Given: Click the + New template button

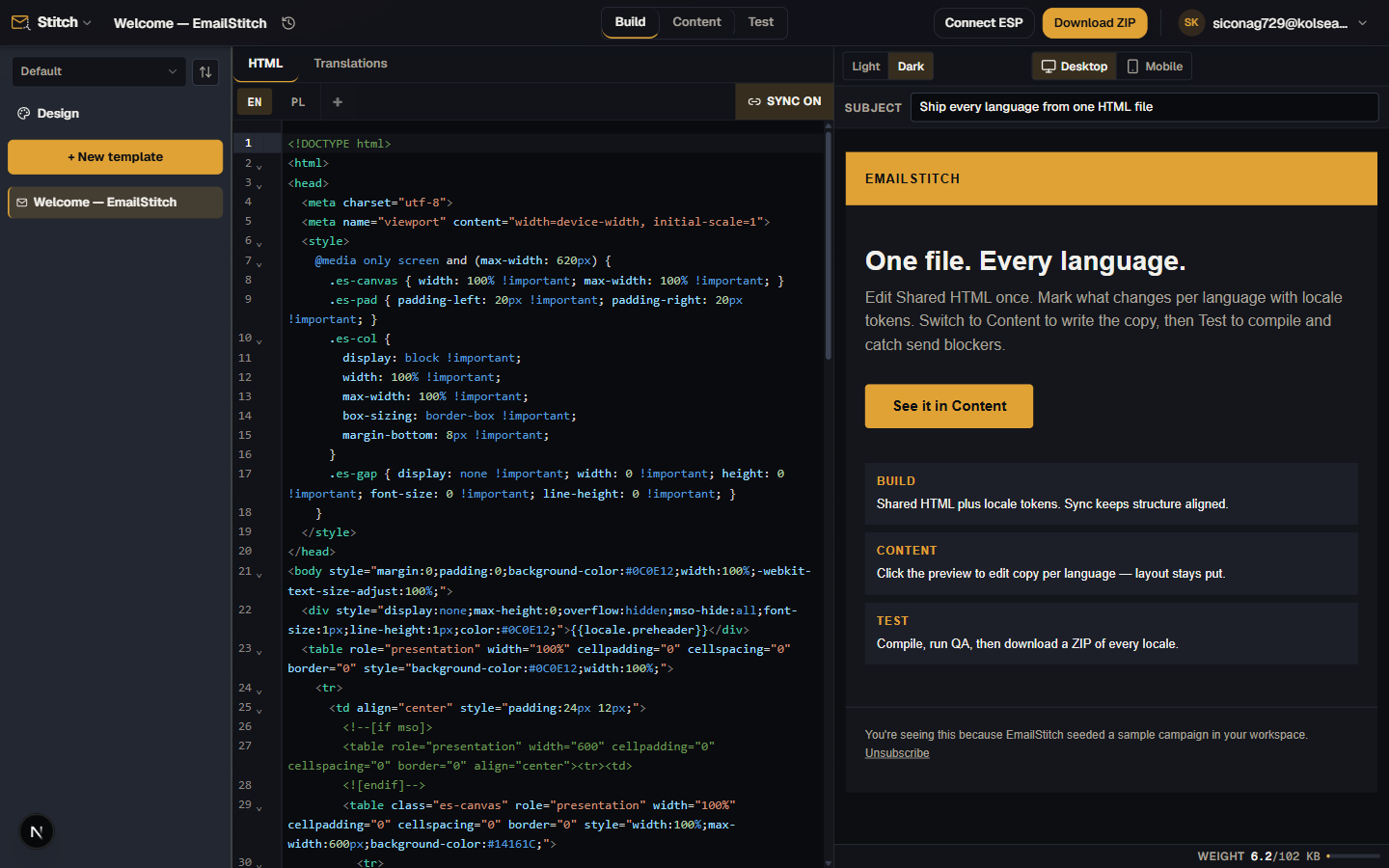Looking at the screenshot, I should tap(115, 157).
